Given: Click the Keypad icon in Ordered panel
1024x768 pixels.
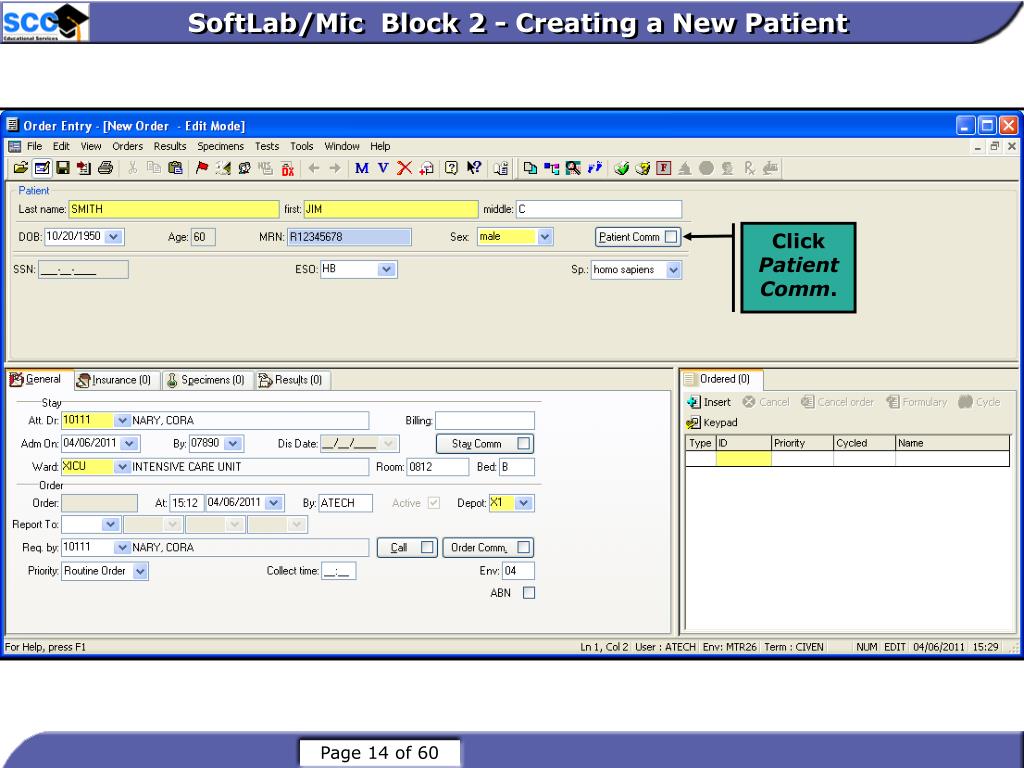Looking at the screenshot, I should [693, 423].
